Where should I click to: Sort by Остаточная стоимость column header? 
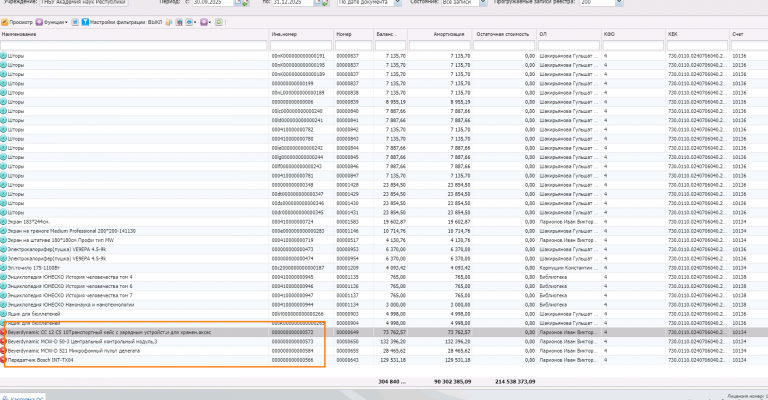504,34
